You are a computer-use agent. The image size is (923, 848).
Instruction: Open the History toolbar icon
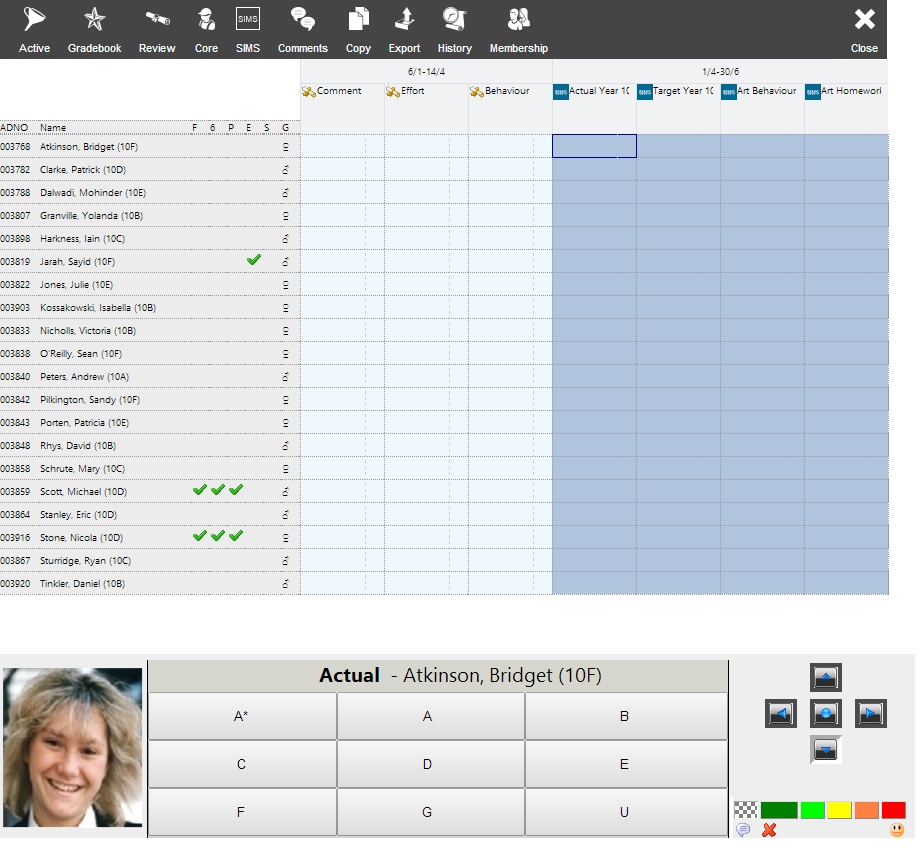coord(454,31)
